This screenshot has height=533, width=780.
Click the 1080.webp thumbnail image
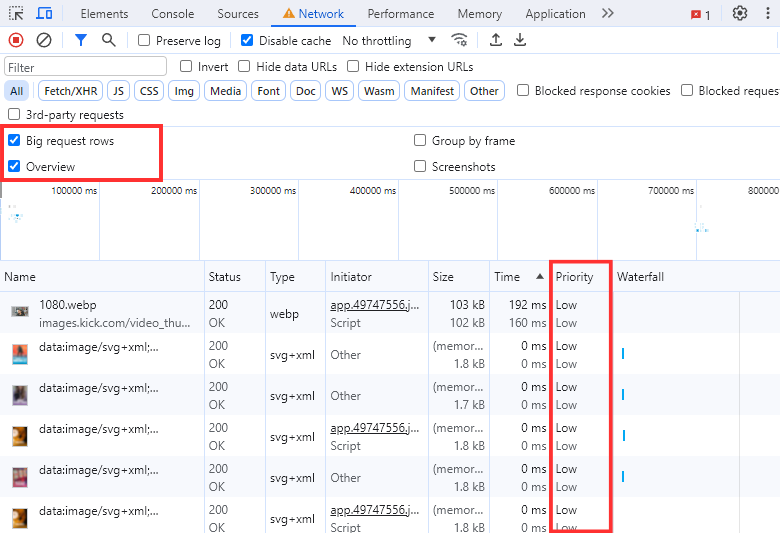point(20,312)
